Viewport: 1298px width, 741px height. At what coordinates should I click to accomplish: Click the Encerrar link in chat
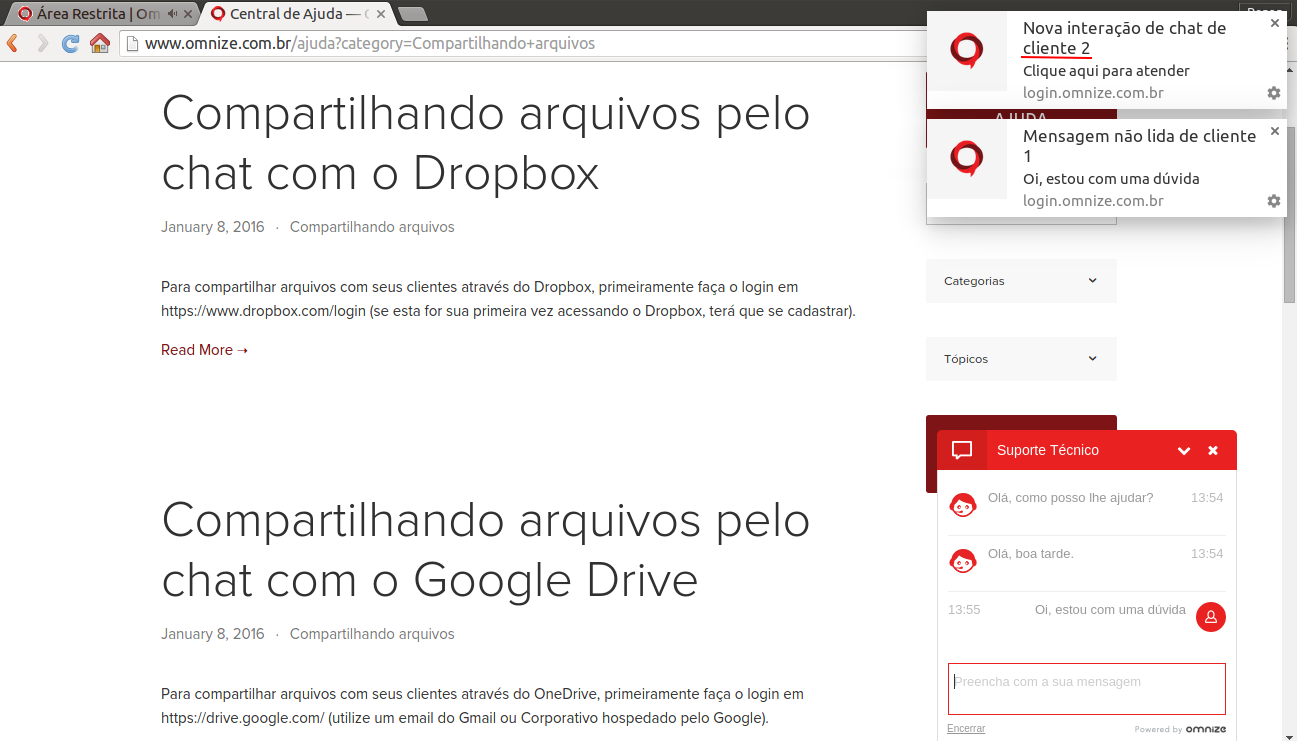(x=966, y=729)
